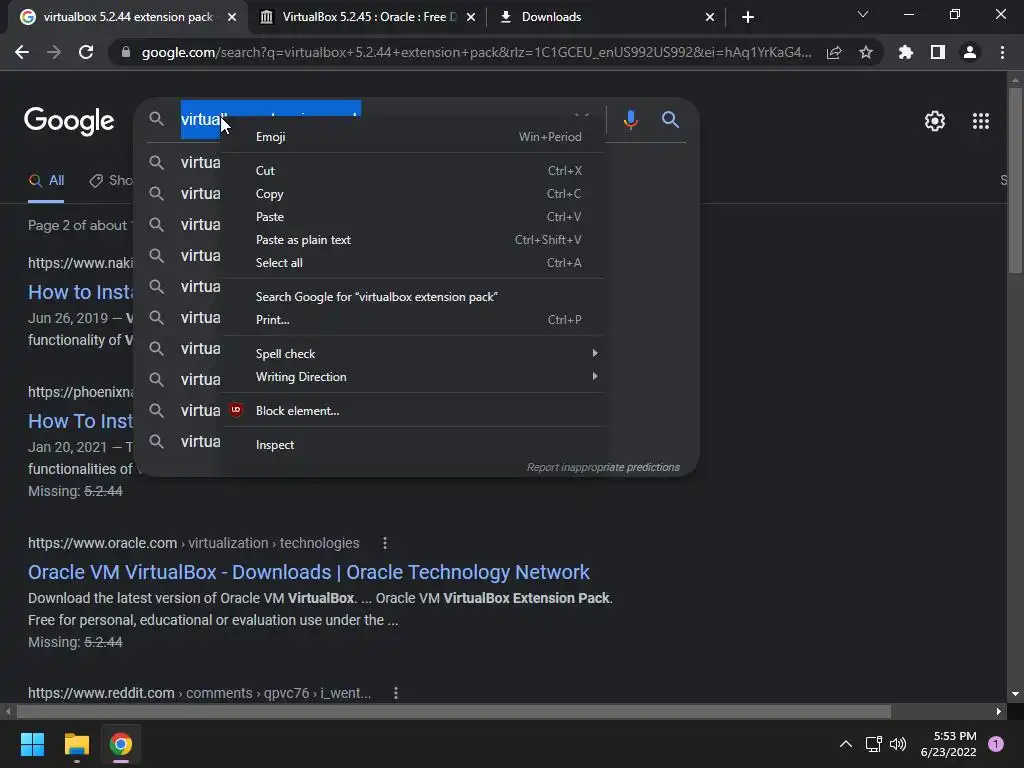The image size is (1024, 768).
Task: Click the horizontal page scrollbar thumb
Action: tap(454, 711)
